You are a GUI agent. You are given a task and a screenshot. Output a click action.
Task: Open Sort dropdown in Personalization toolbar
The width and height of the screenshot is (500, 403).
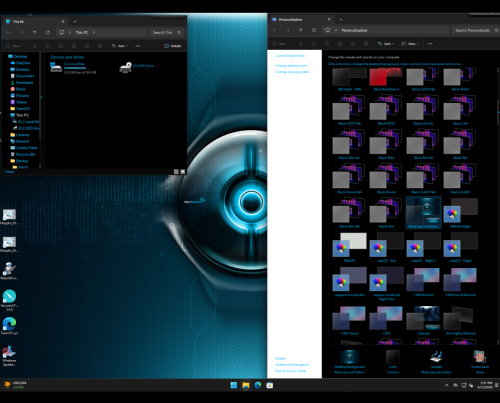click(386, 44)
